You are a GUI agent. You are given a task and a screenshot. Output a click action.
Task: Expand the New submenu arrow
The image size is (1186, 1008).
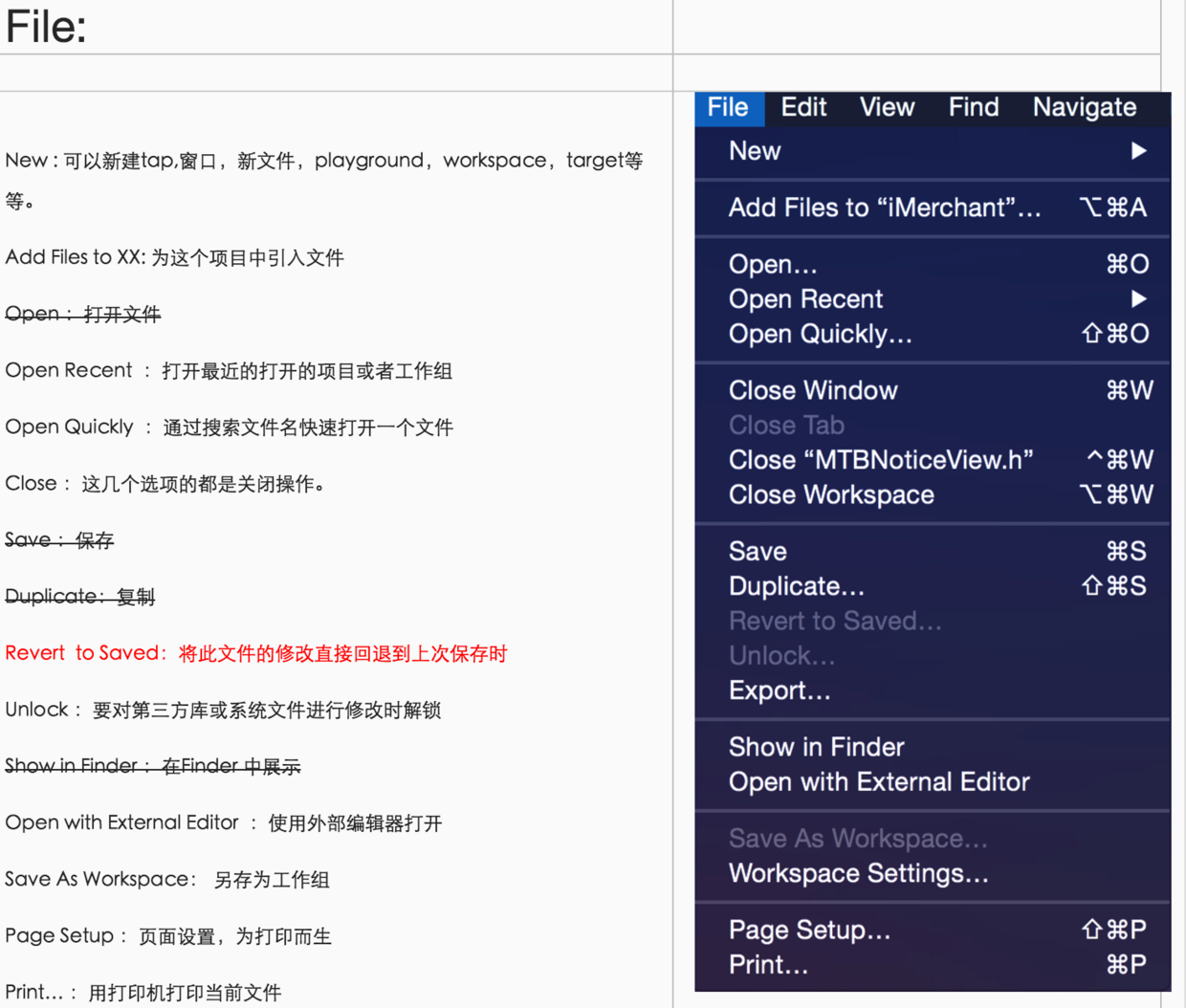tap(1138, 151)
